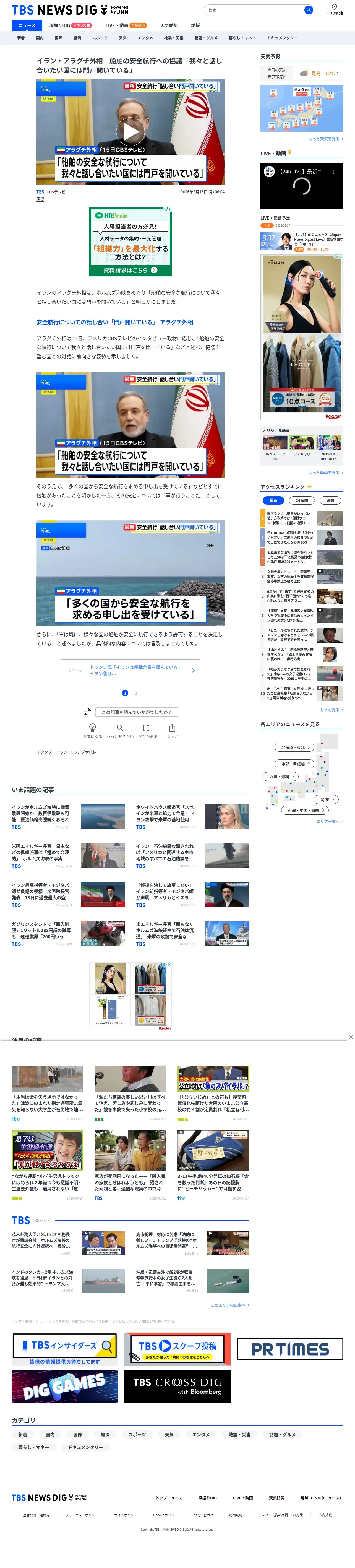
Task: Open next page link トランプ氏 article
Action: coord(130,670)
